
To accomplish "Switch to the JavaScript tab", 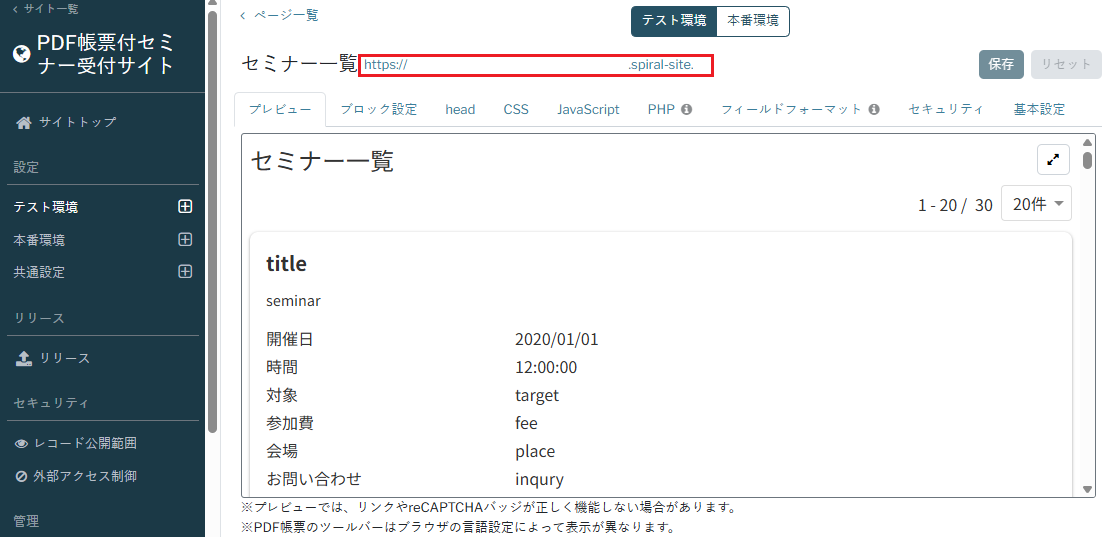I will point(588,110).
